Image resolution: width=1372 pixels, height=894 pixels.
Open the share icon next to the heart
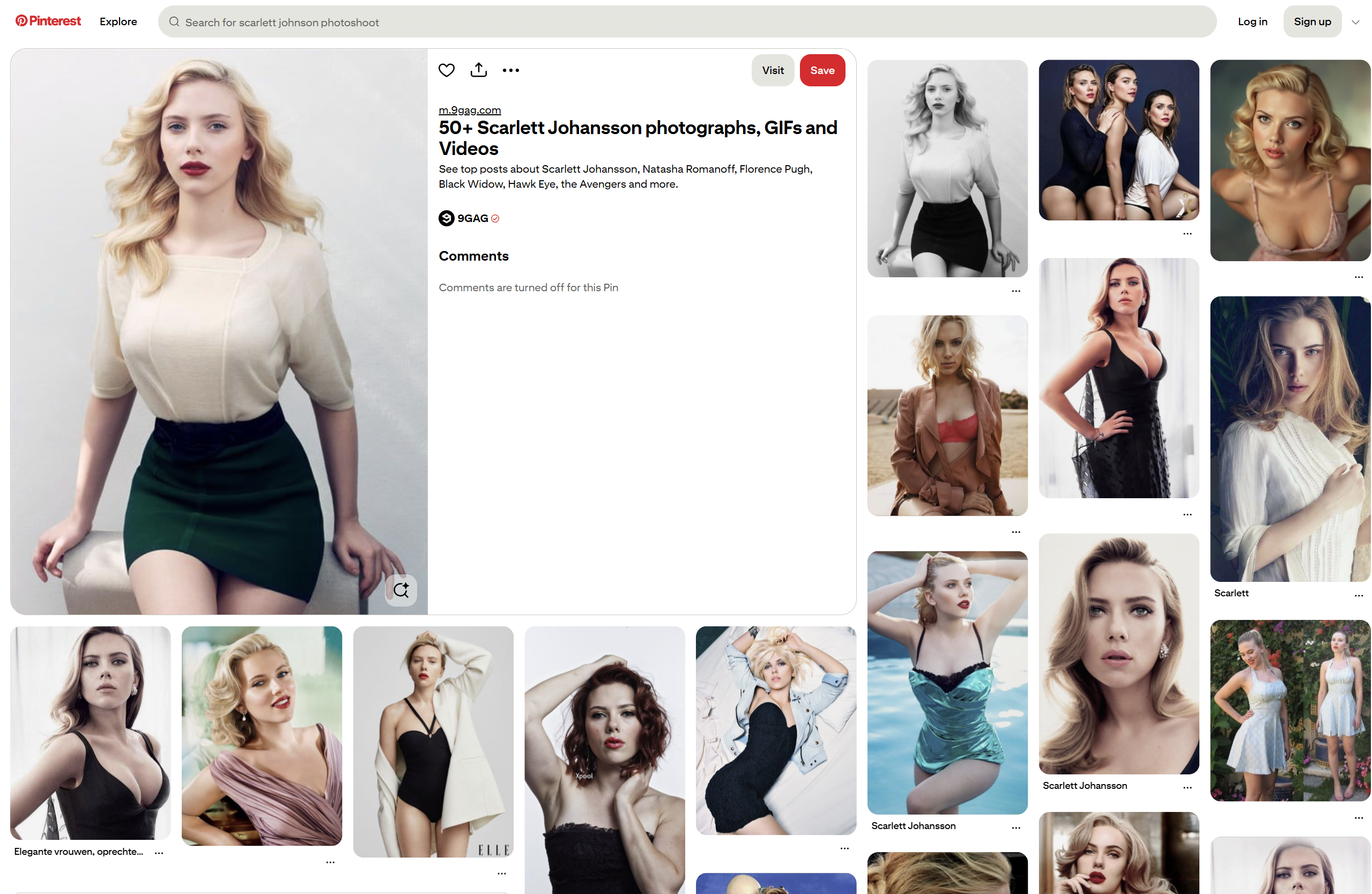pos(478,70)
